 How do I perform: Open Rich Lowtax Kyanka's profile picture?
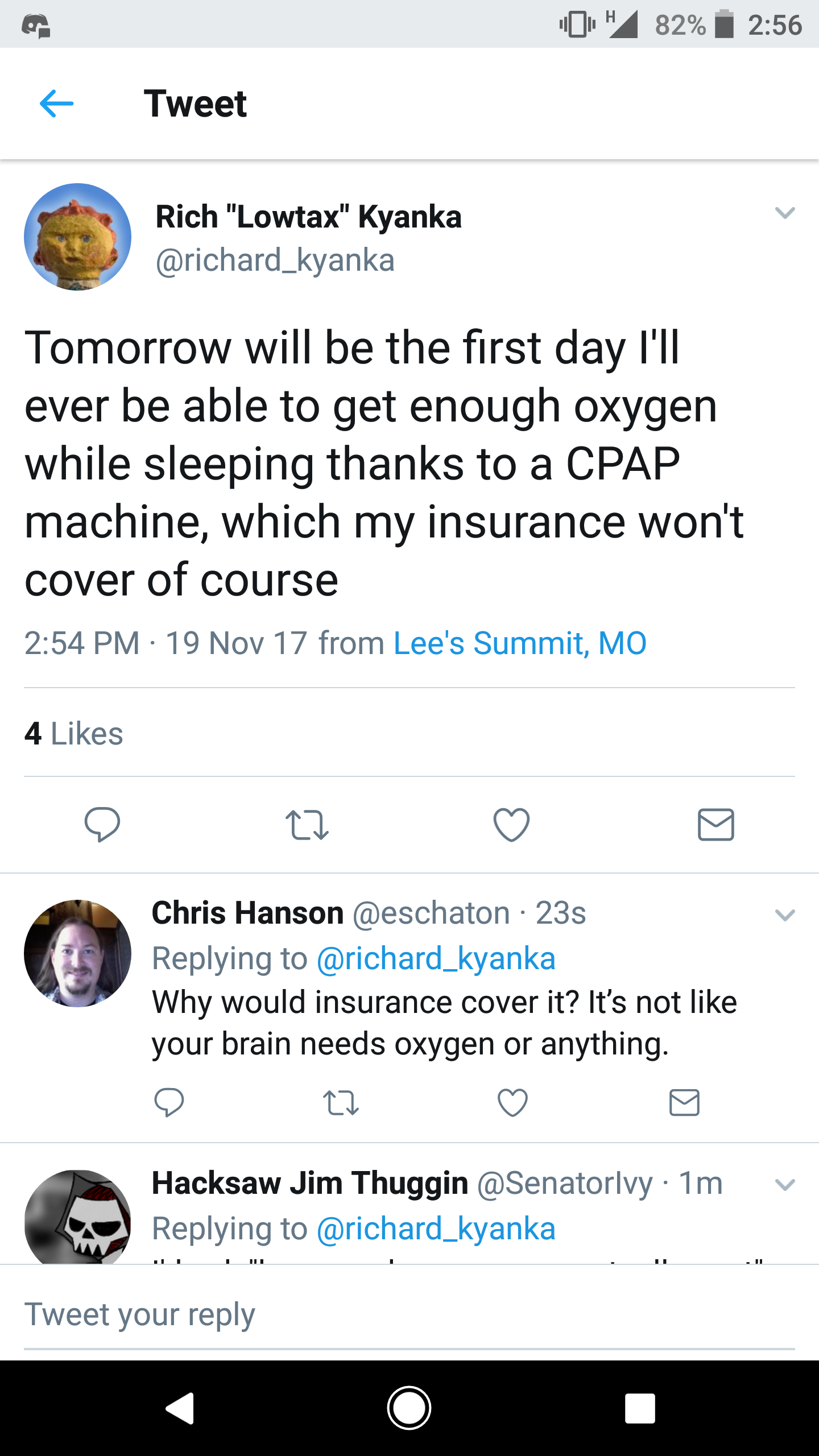[77, 237]
